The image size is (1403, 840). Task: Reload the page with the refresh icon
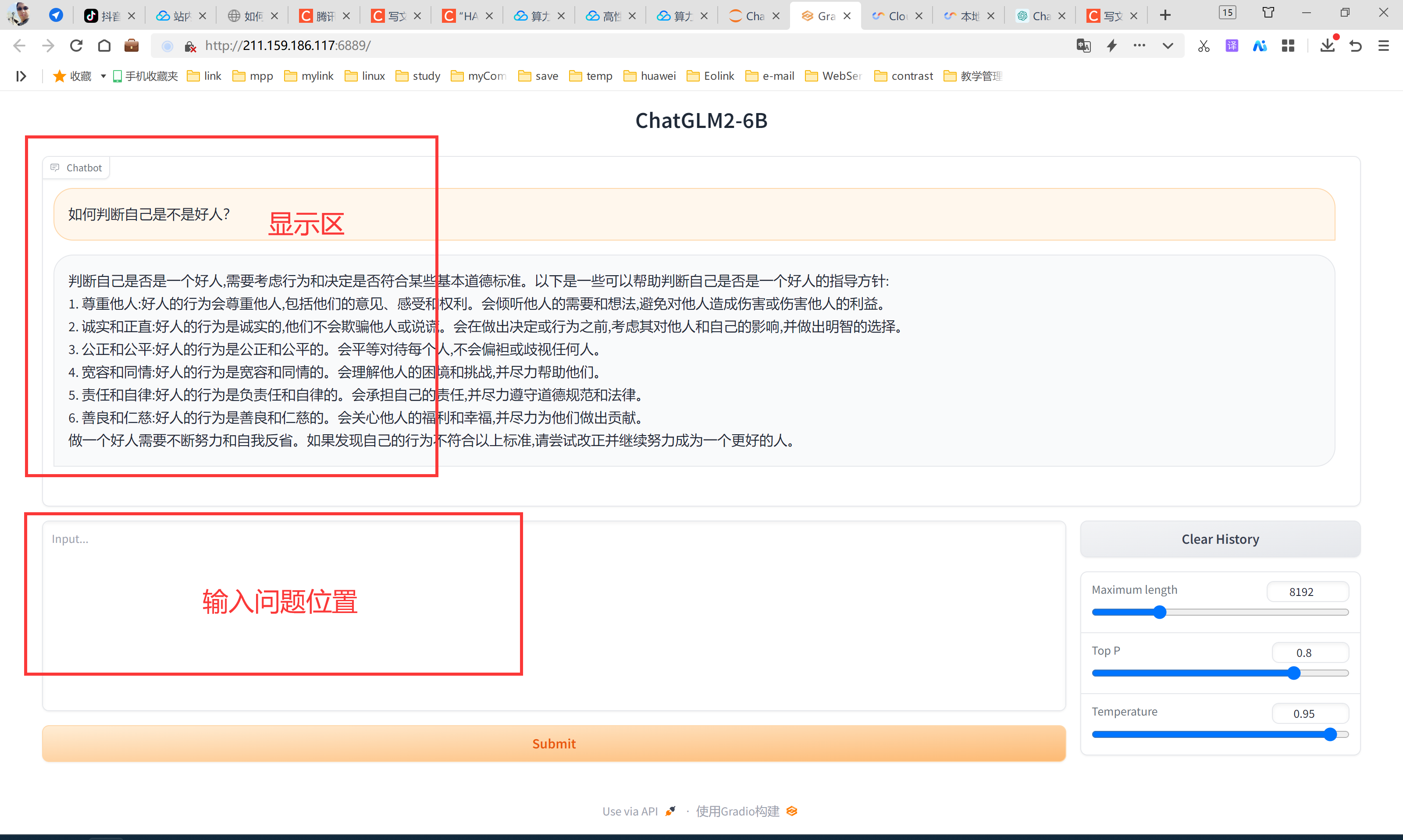pos(76,46)
